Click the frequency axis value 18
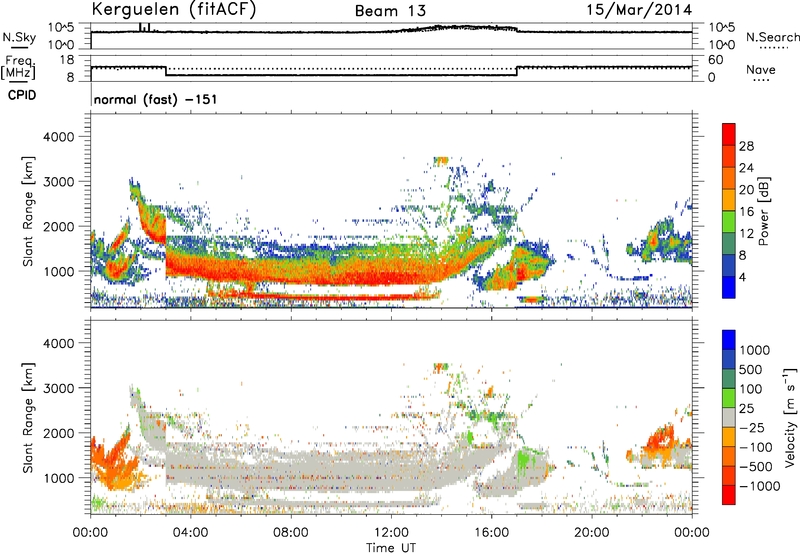The width and height of the screenshot is (800, 554). (67, 60)
